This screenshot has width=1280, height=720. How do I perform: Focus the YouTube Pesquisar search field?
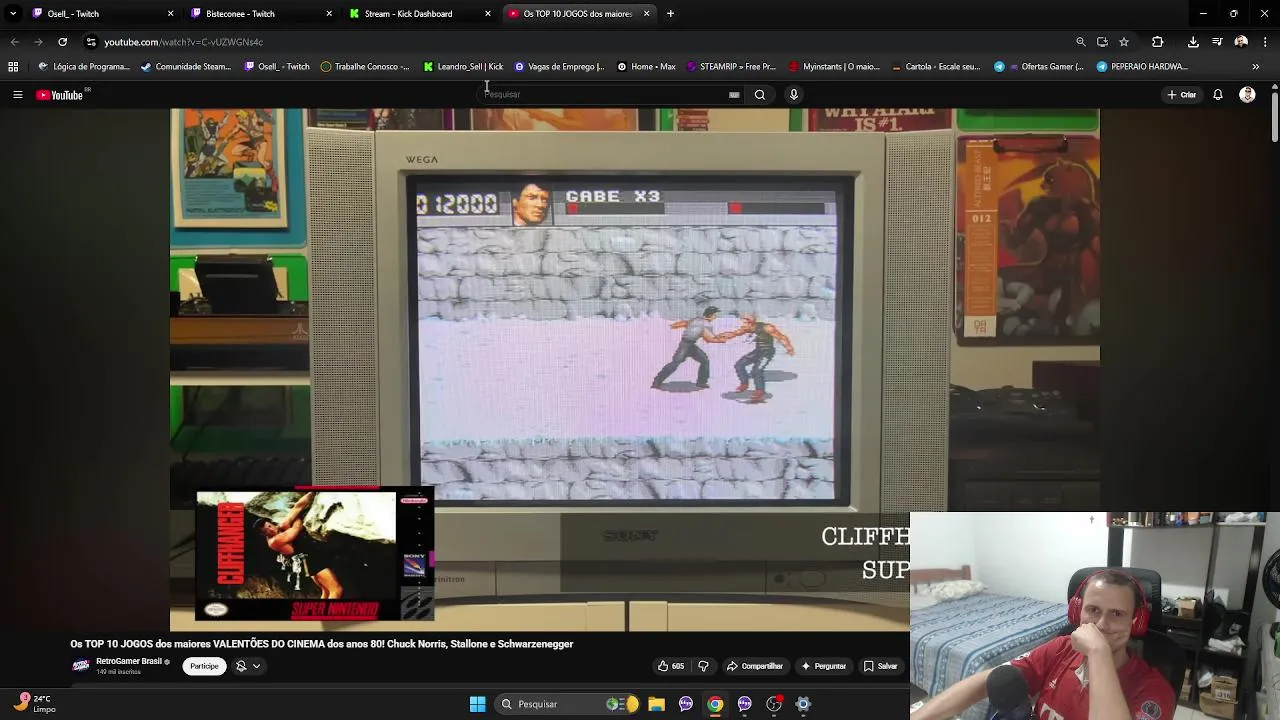tap(605, 95)
